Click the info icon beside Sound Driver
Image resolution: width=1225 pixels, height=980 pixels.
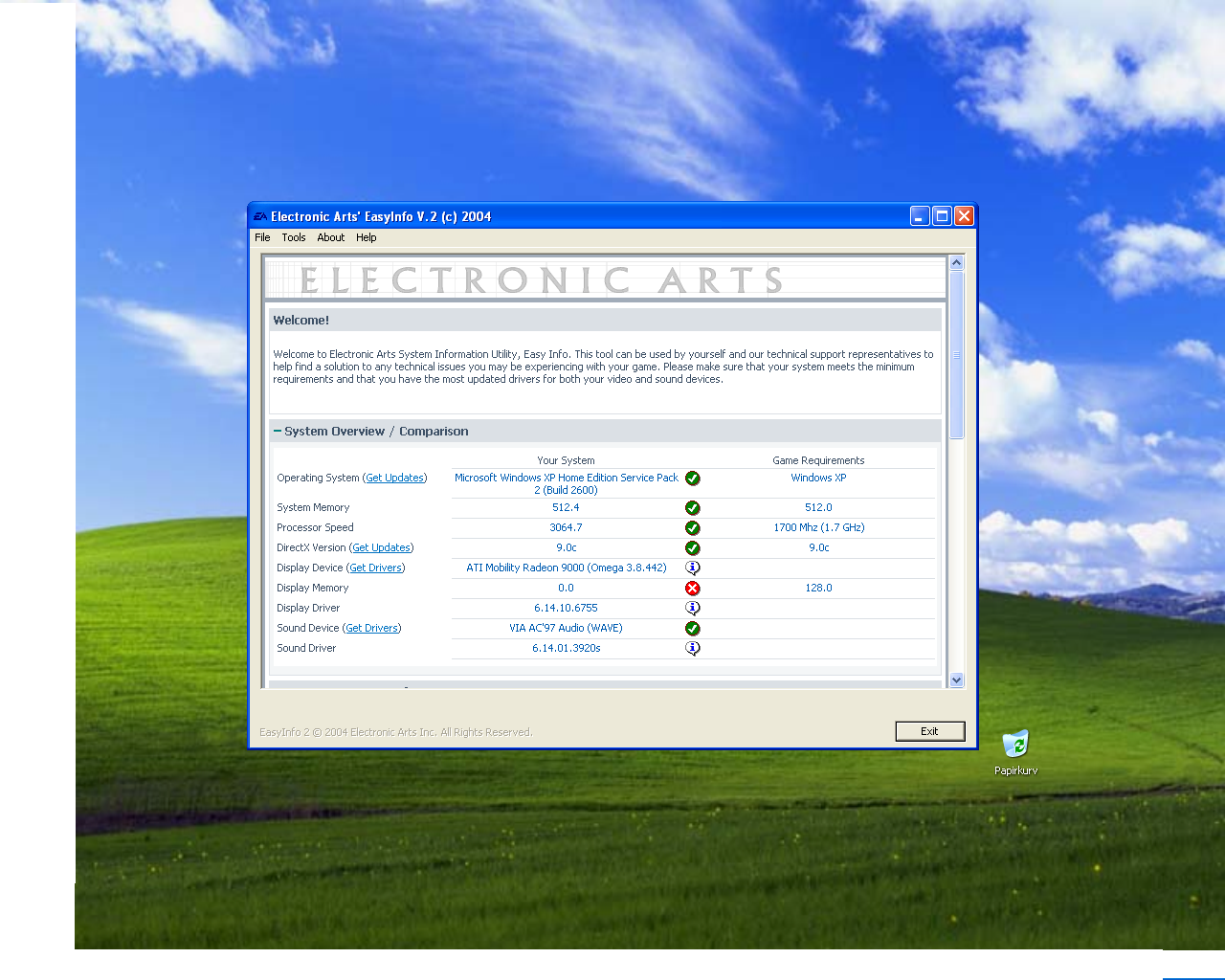click(693, 649)
